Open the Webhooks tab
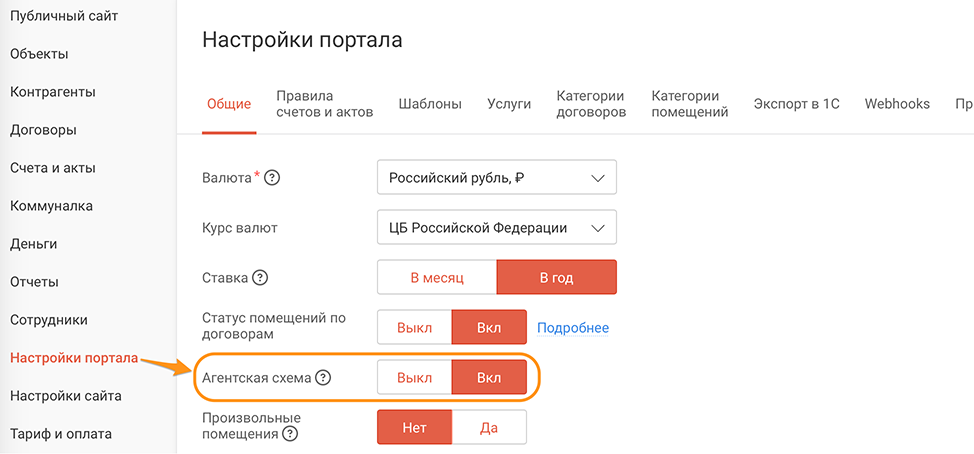Screen dimensions: 974x454 (897, 104)
